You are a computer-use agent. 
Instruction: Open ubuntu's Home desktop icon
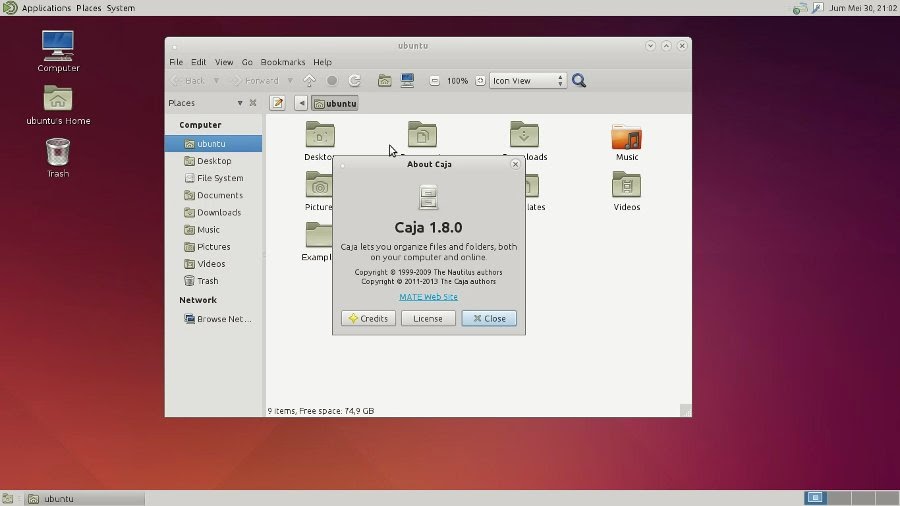pos(58,105)
